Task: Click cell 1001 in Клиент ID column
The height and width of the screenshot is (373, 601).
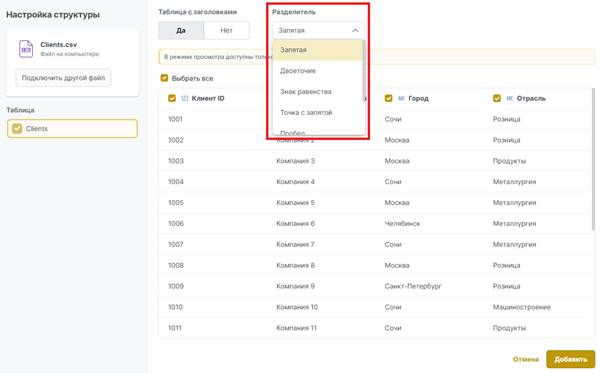Action: click(176, 119)
